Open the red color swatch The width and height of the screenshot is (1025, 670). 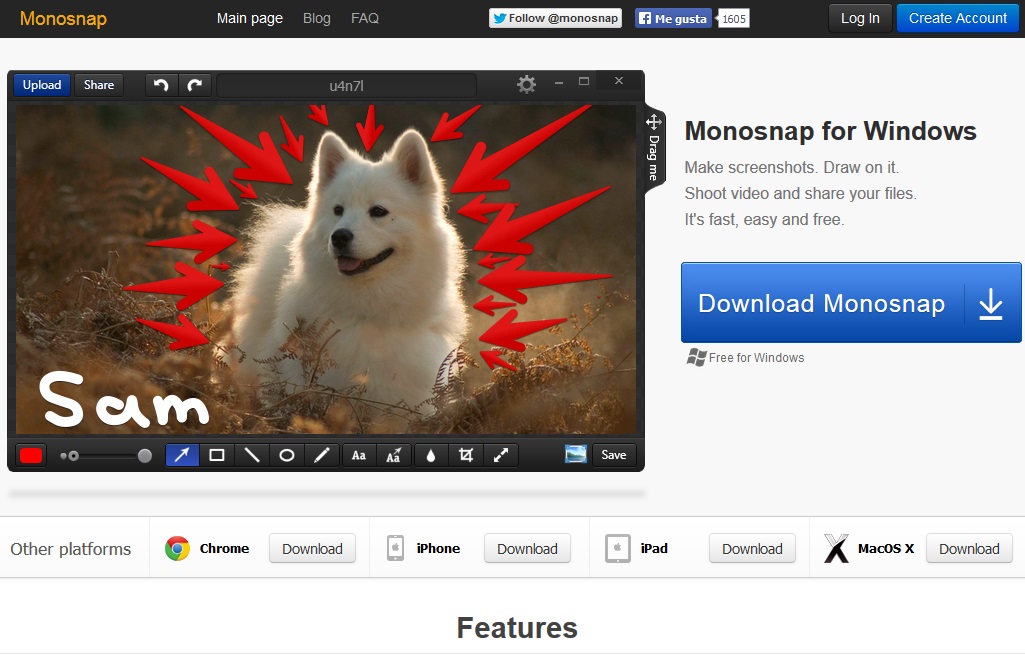(x=31, y=455)
